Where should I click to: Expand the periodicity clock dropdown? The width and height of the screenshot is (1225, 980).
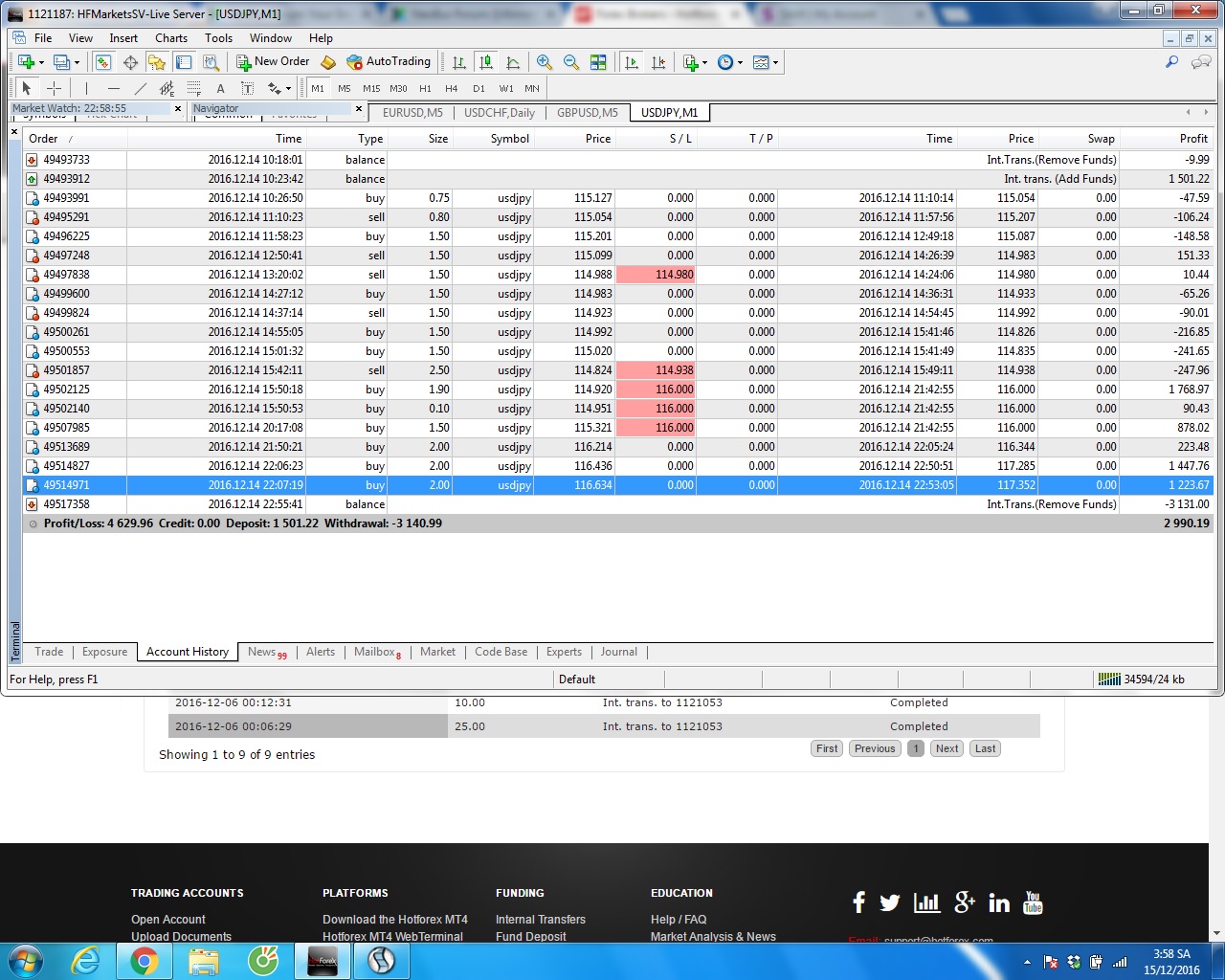pyautogui.click(x=740, y=62)
